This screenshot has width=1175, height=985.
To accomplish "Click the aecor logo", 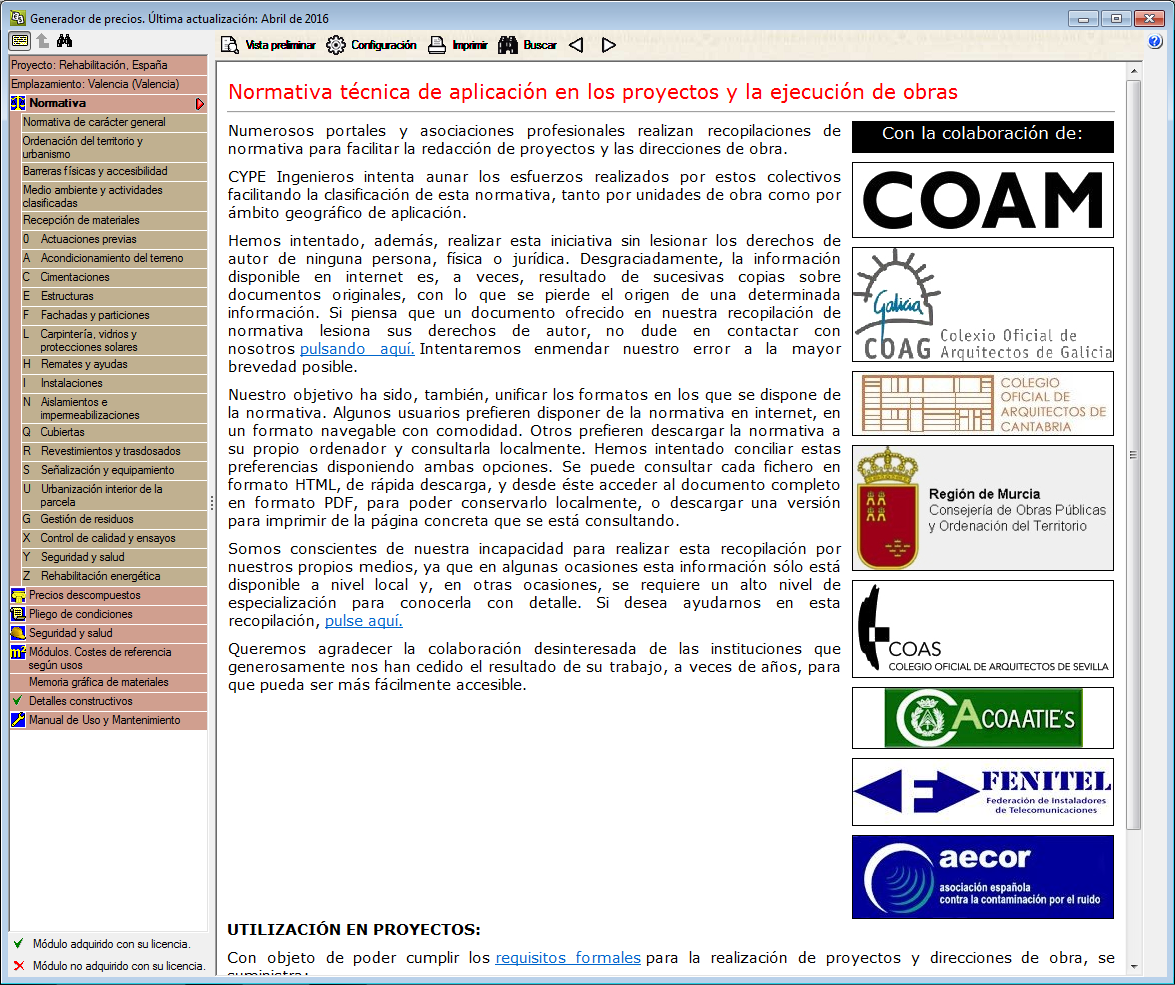I will 982,877.
